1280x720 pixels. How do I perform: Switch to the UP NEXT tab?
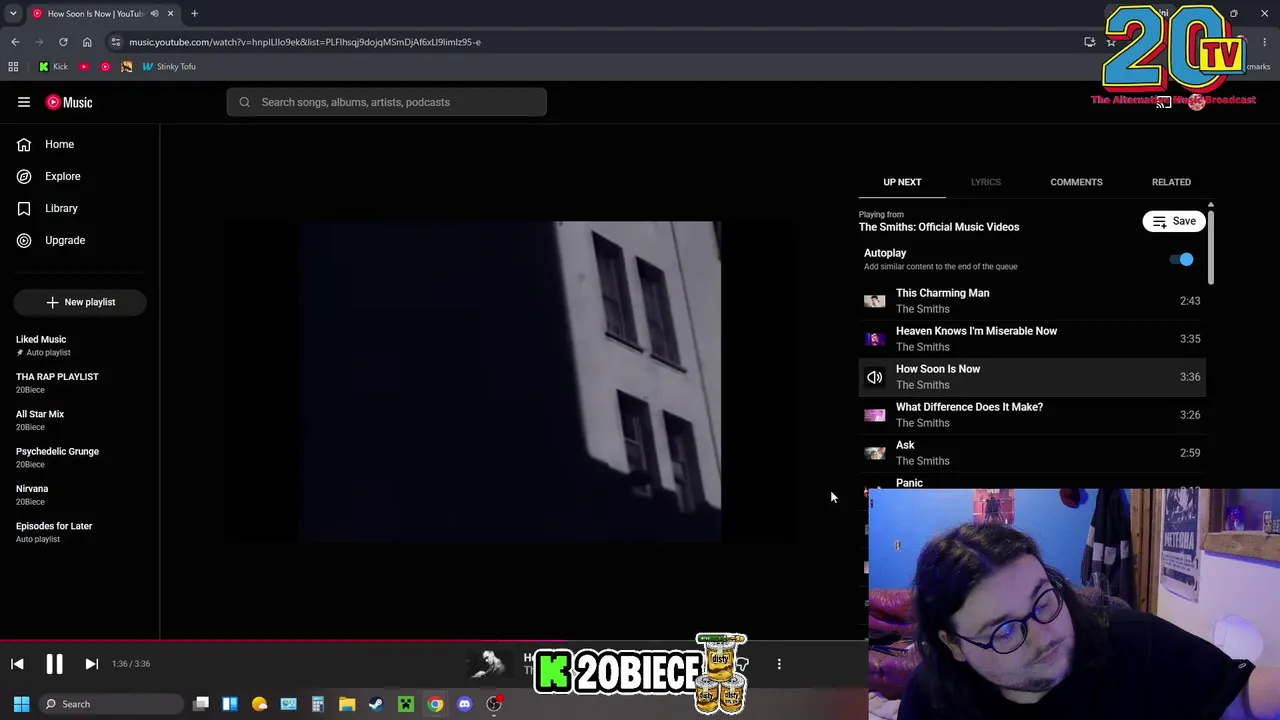point(902,182)
